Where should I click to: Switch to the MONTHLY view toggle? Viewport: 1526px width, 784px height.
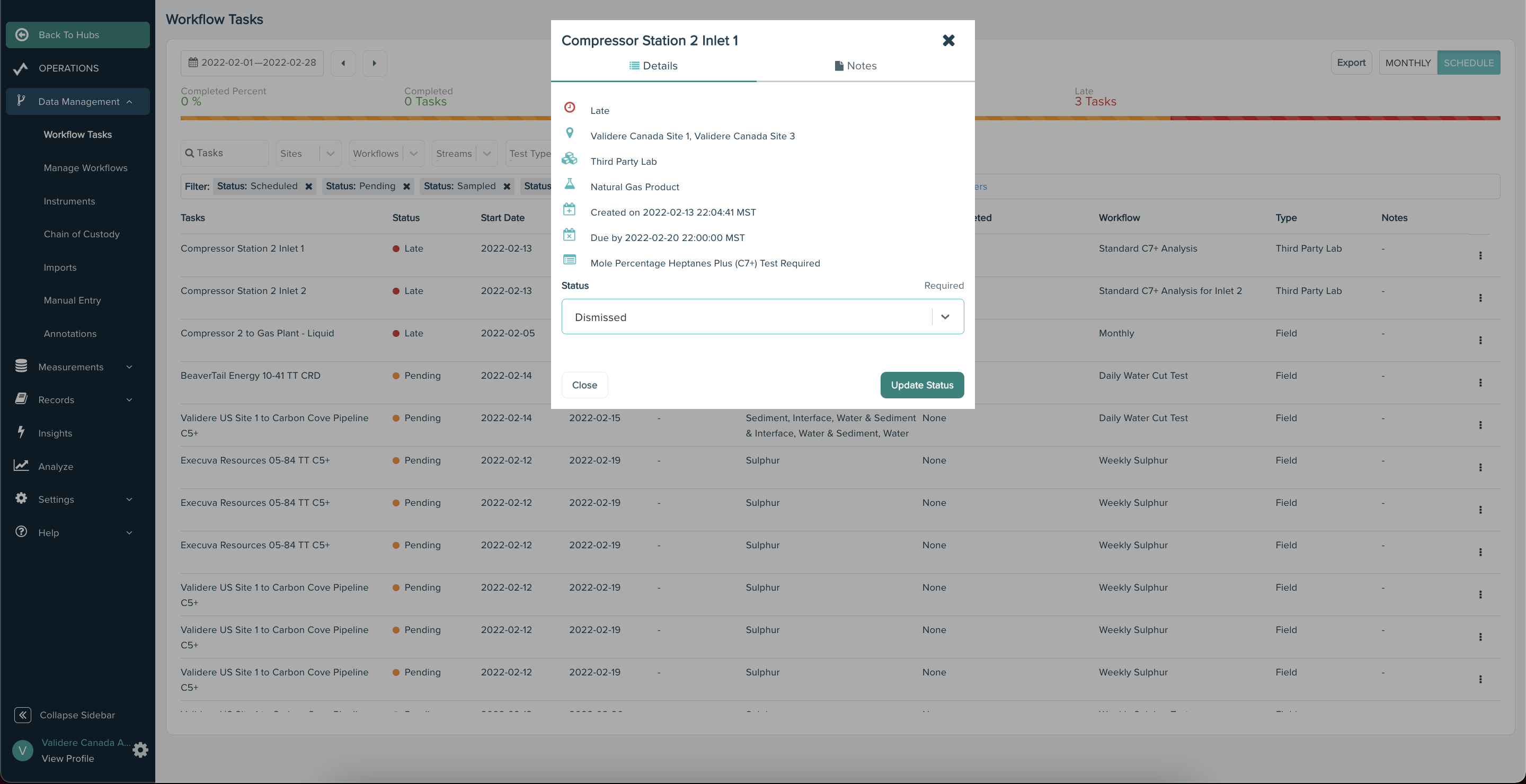click(1407, 63)
